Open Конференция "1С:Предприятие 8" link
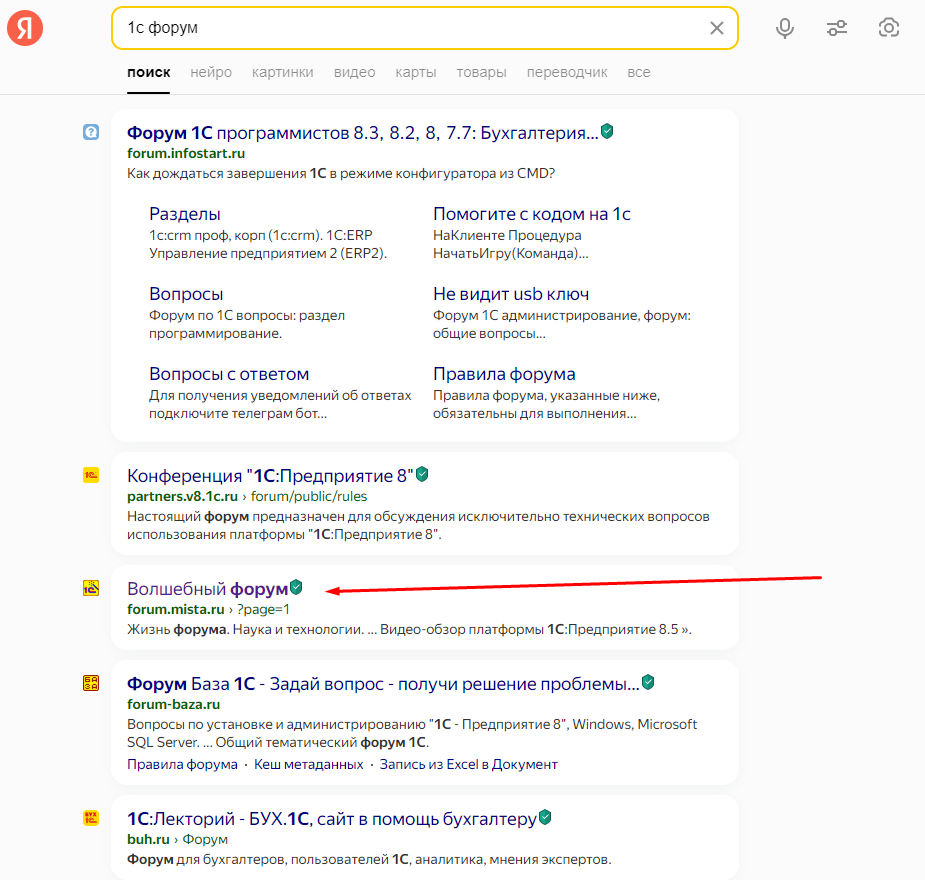The height and width of the screenshot is (880, 925). 270,475
